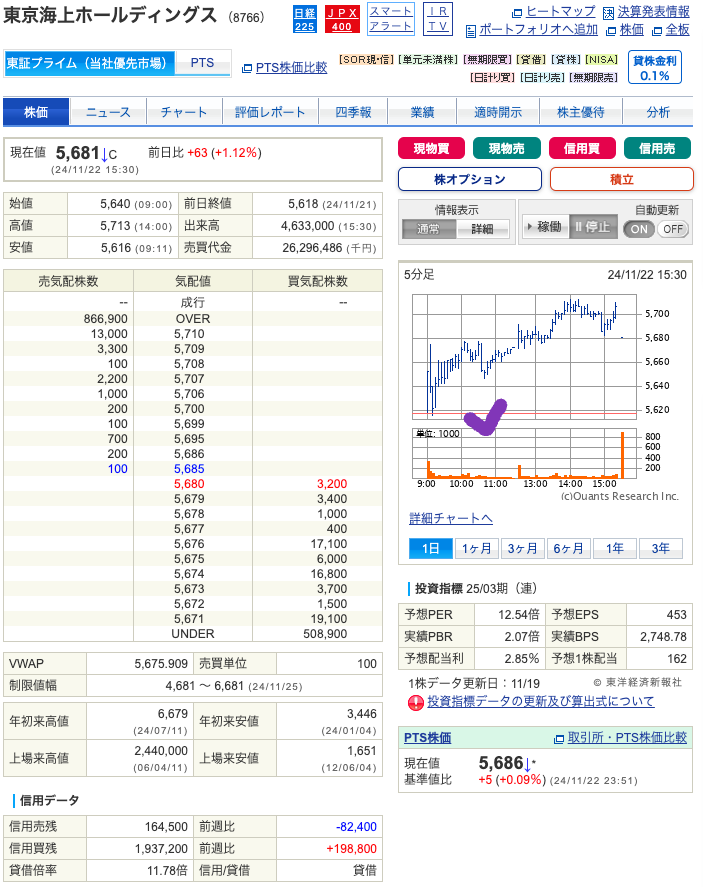Select the 1ヶ月 chart range

[x=476, y=548]
